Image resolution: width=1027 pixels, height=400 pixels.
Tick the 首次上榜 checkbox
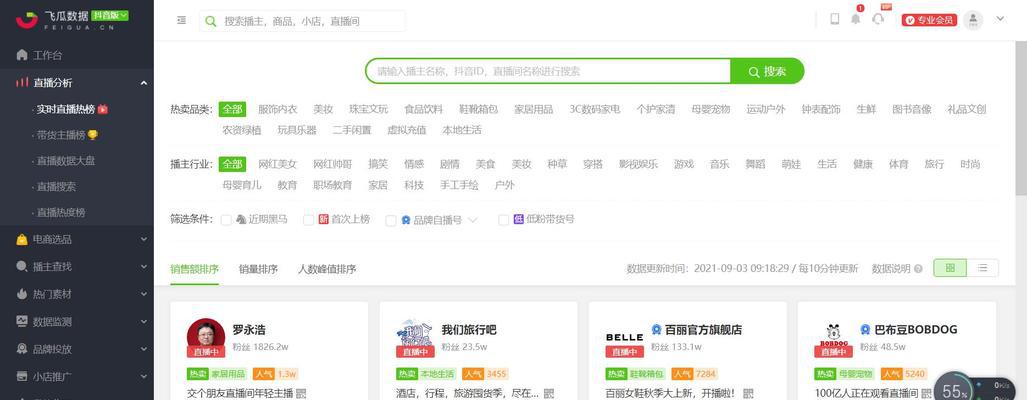(308, 220)
